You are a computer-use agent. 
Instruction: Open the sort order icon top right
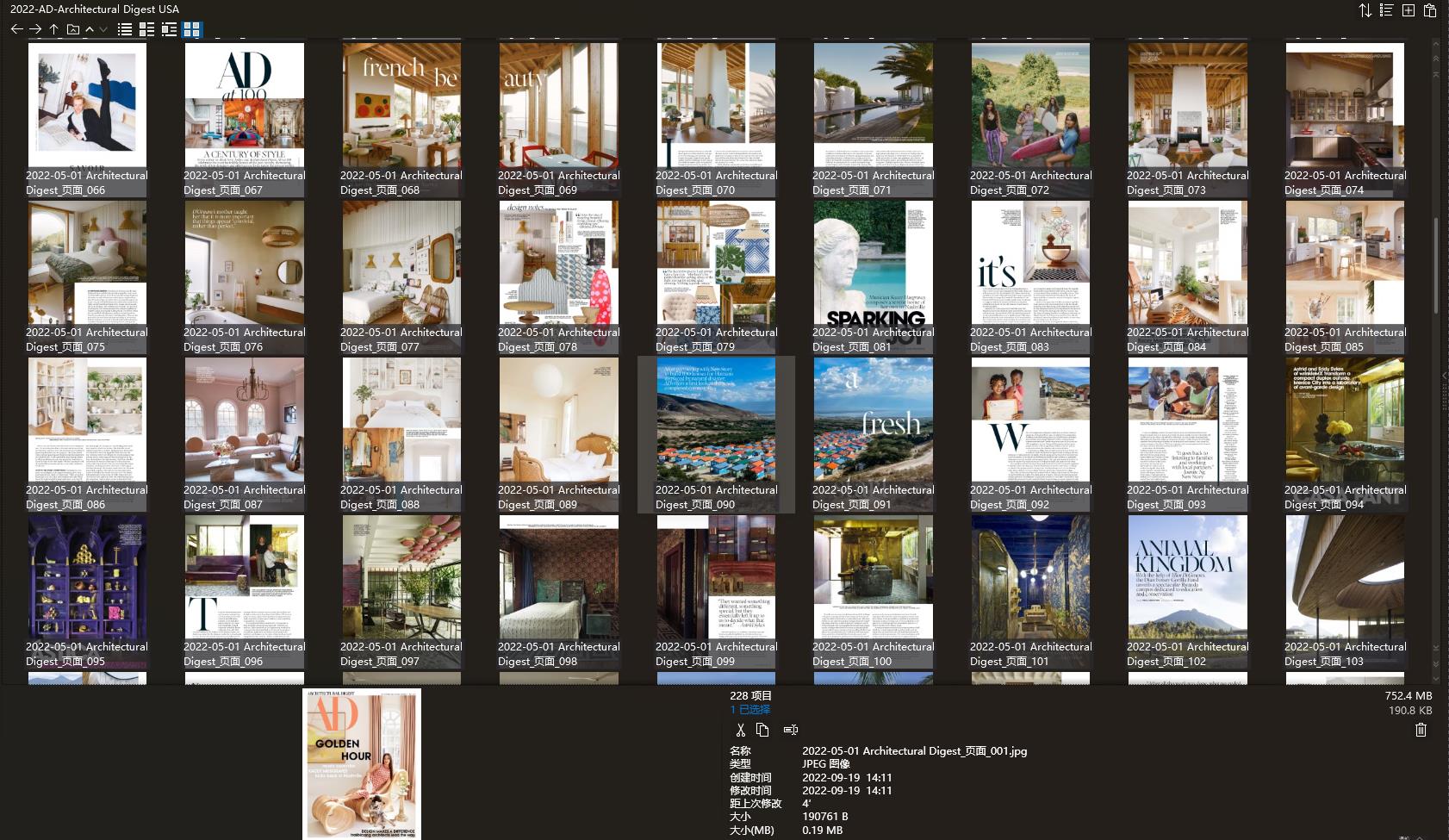coord(1364,10)
